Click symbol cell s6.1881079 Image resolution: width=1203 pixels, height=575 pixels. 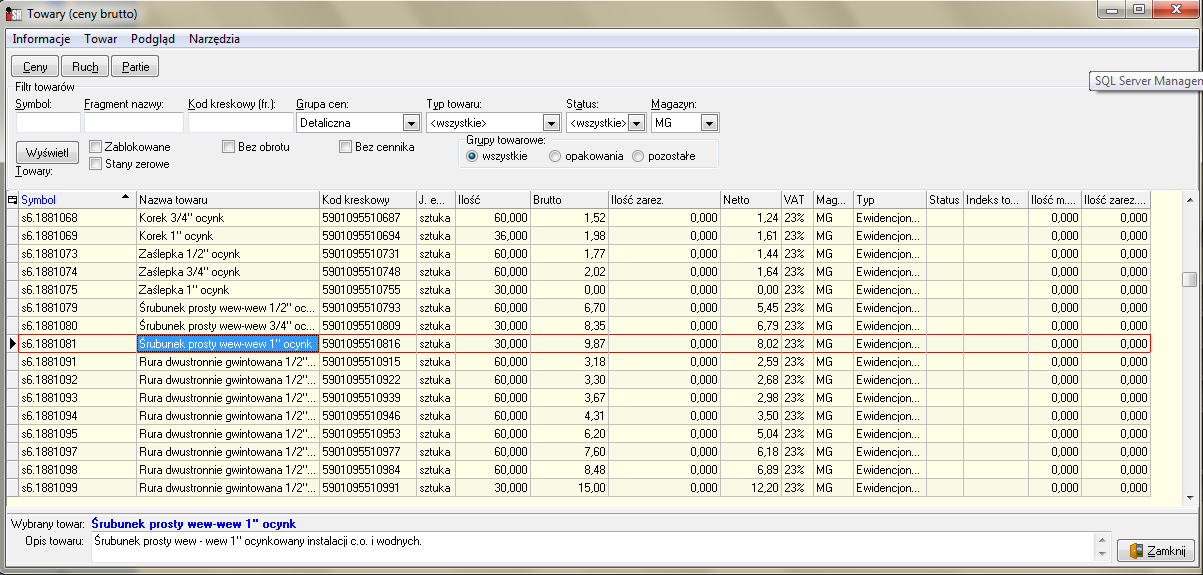click(77, 307)
